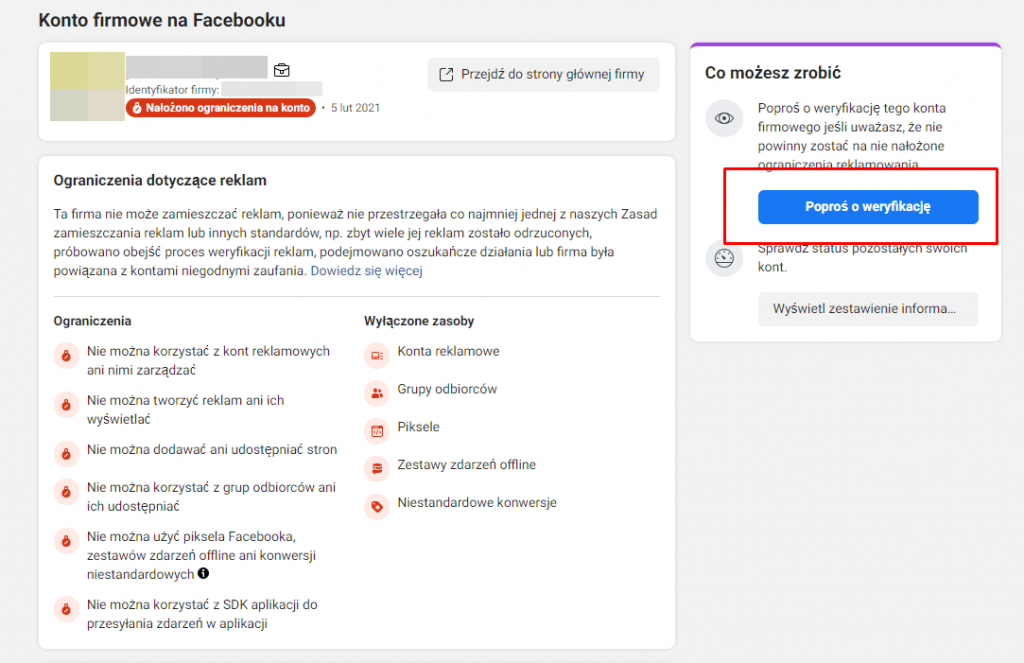1024x663 pixels.
Task: Click the Zestawy zdarzeń offline icon
Action: pos(377,468)
